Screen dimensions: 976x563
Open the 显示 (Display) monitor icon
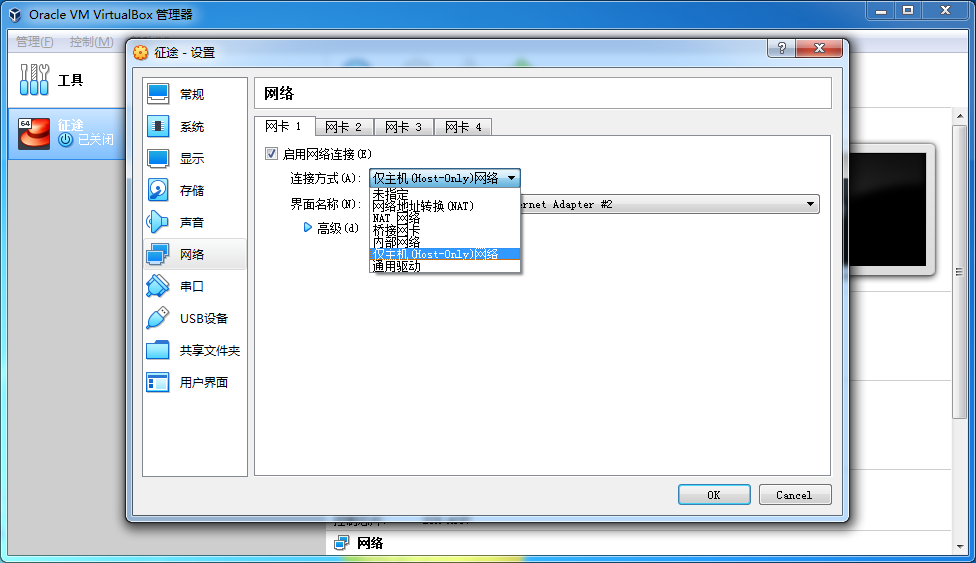coord(159,158)
